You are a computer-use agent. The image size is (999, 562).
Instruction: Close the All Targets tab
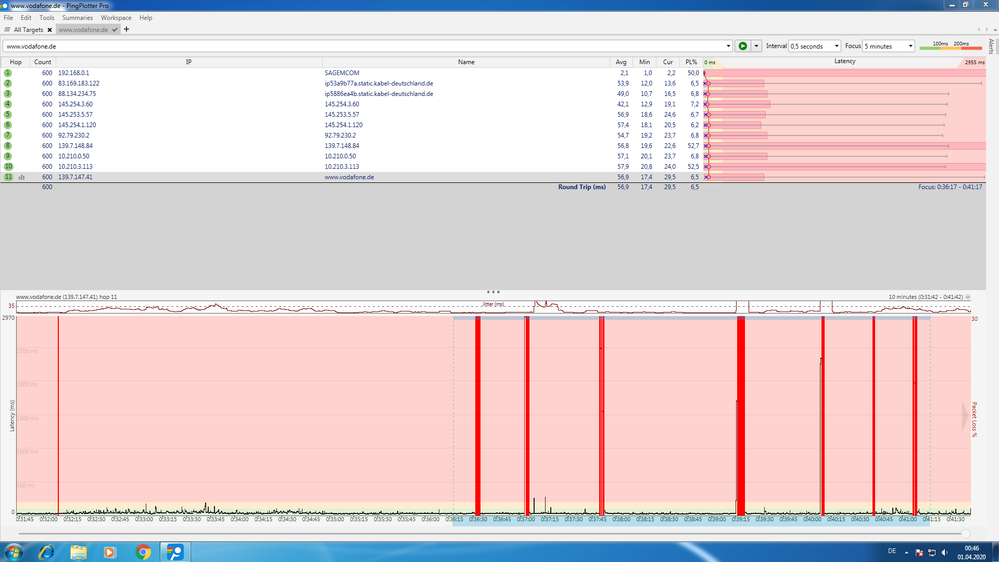tap(50, 30)
